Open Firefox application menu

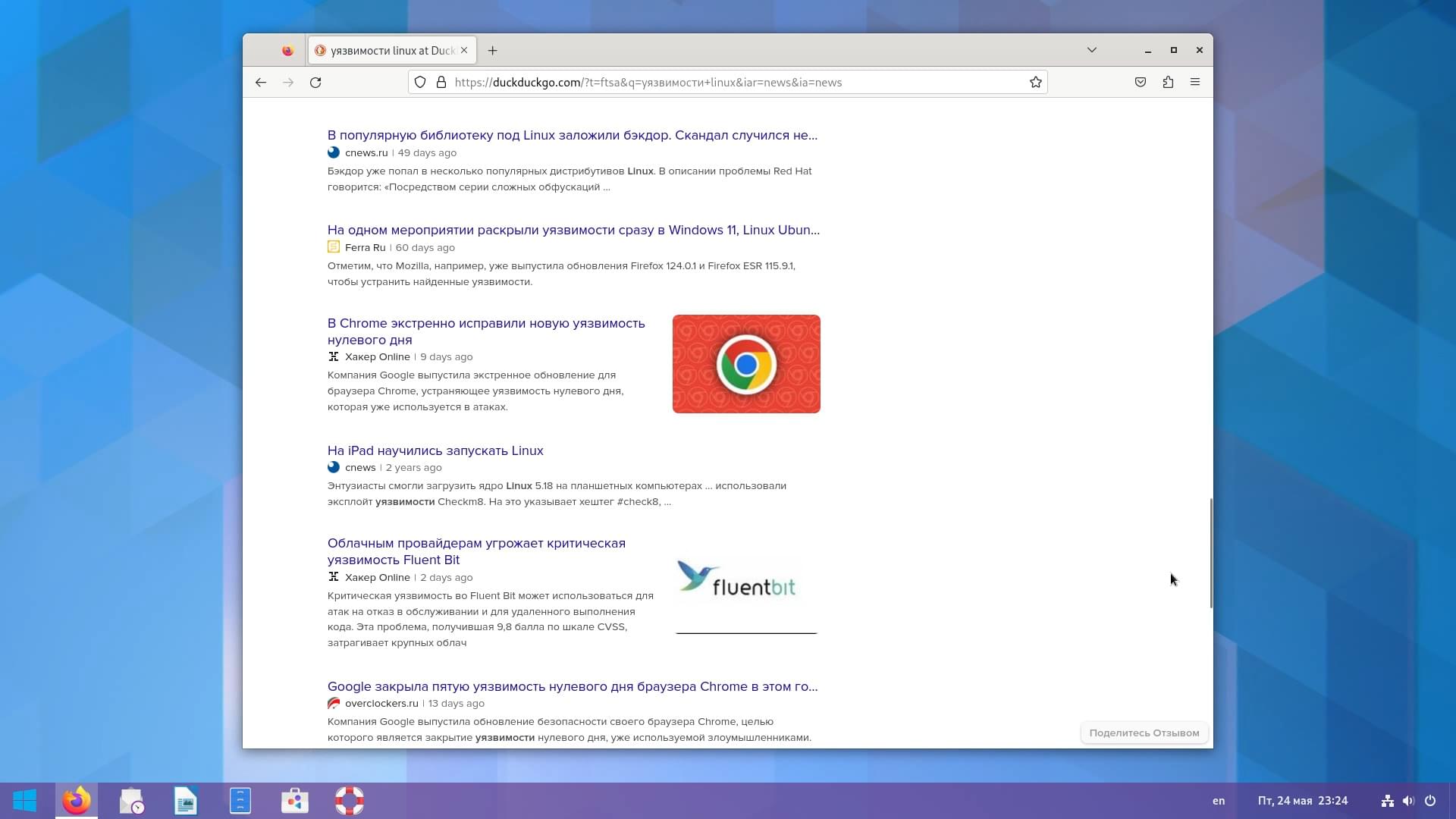coord(1195,83)
